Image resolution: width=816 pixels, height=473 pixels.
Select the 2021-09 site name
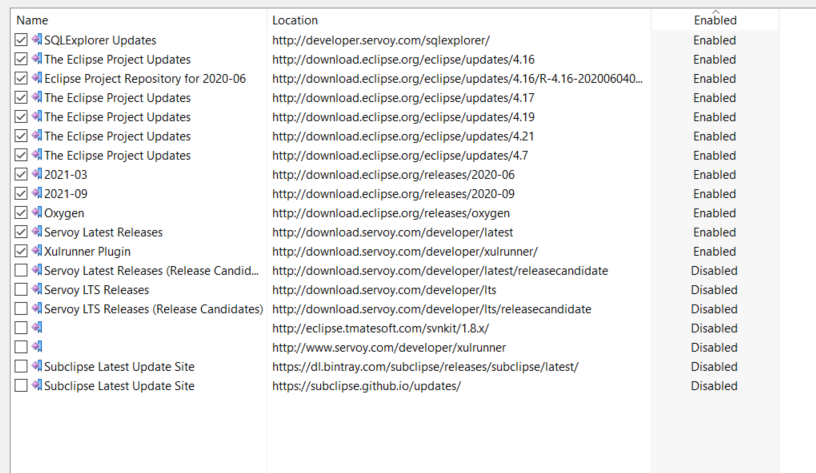click(x=66, y=194)
